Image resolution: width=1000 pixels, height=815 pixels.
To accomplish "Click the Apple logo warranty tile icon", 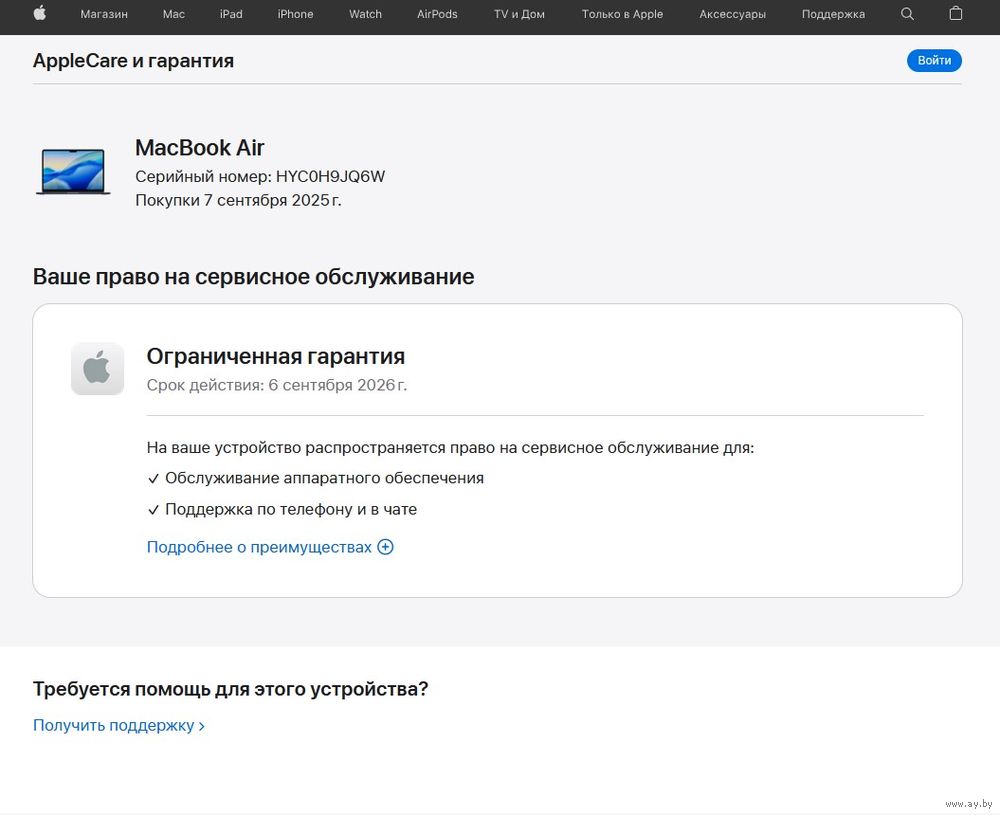I will tap(97, 369).
